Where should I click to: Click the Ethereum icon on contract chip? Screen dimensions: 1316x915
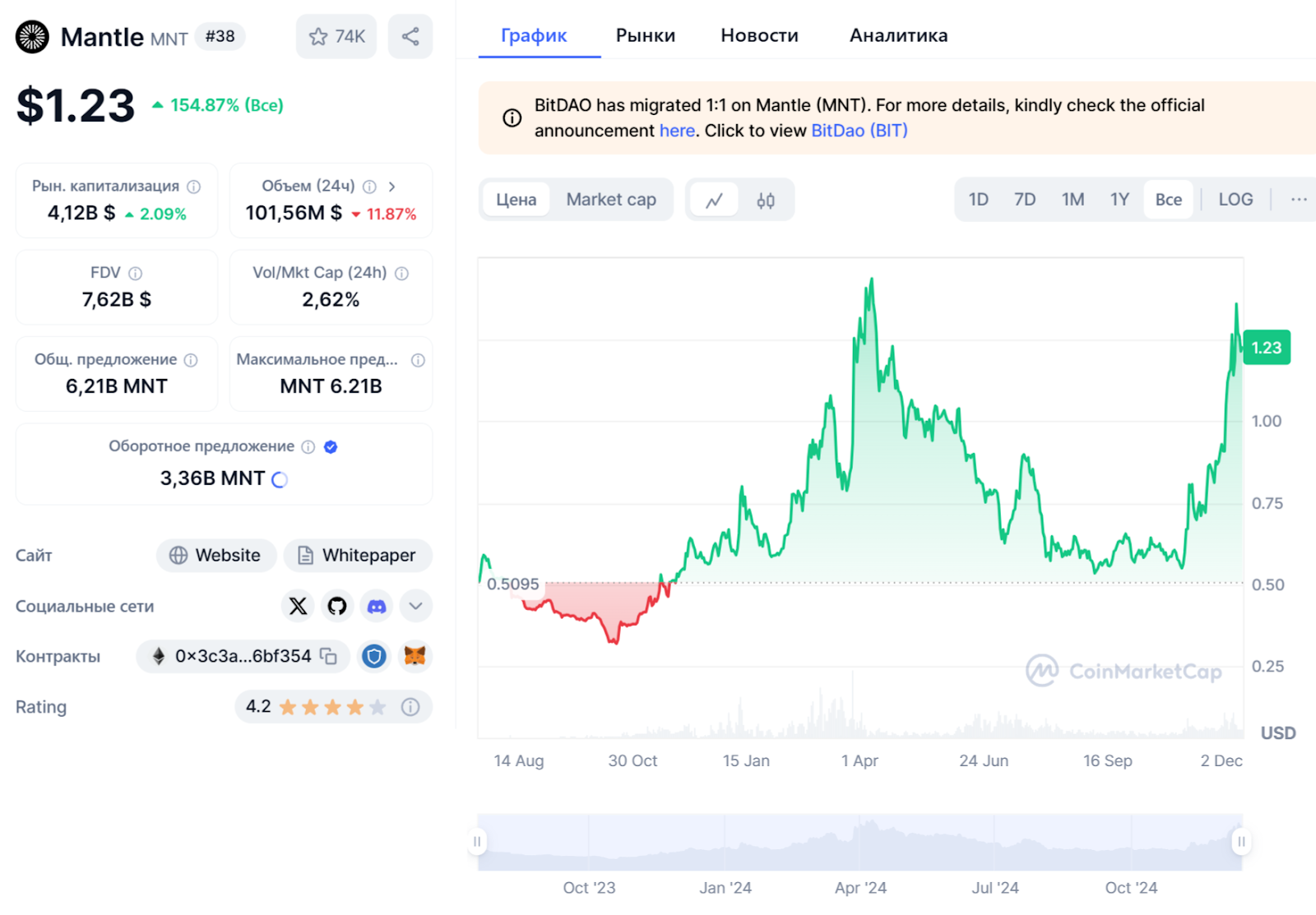click(x=159, y=656)
